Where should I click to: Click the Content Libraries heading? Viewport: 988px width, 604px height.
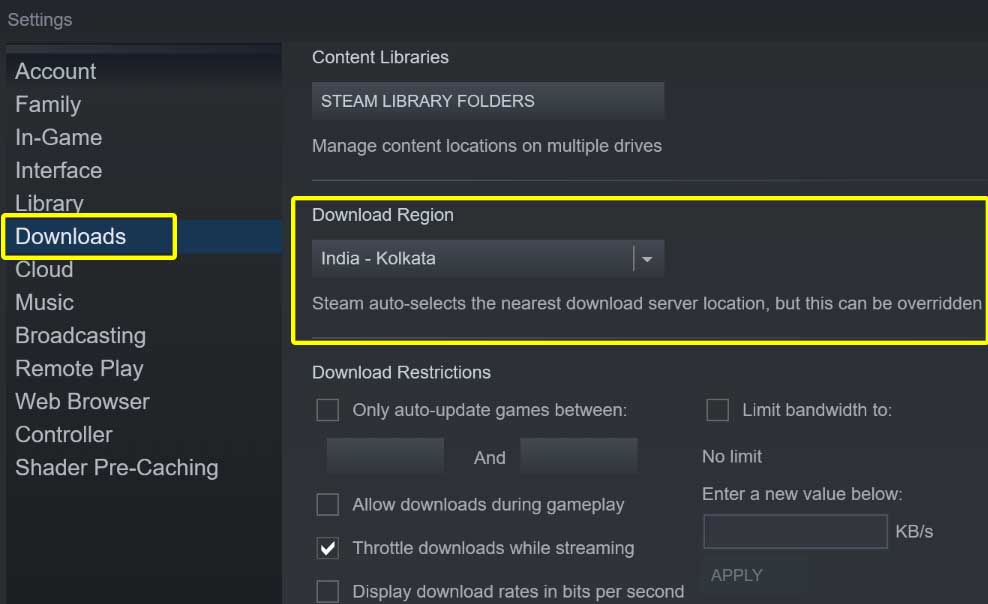tap(381, 57)
